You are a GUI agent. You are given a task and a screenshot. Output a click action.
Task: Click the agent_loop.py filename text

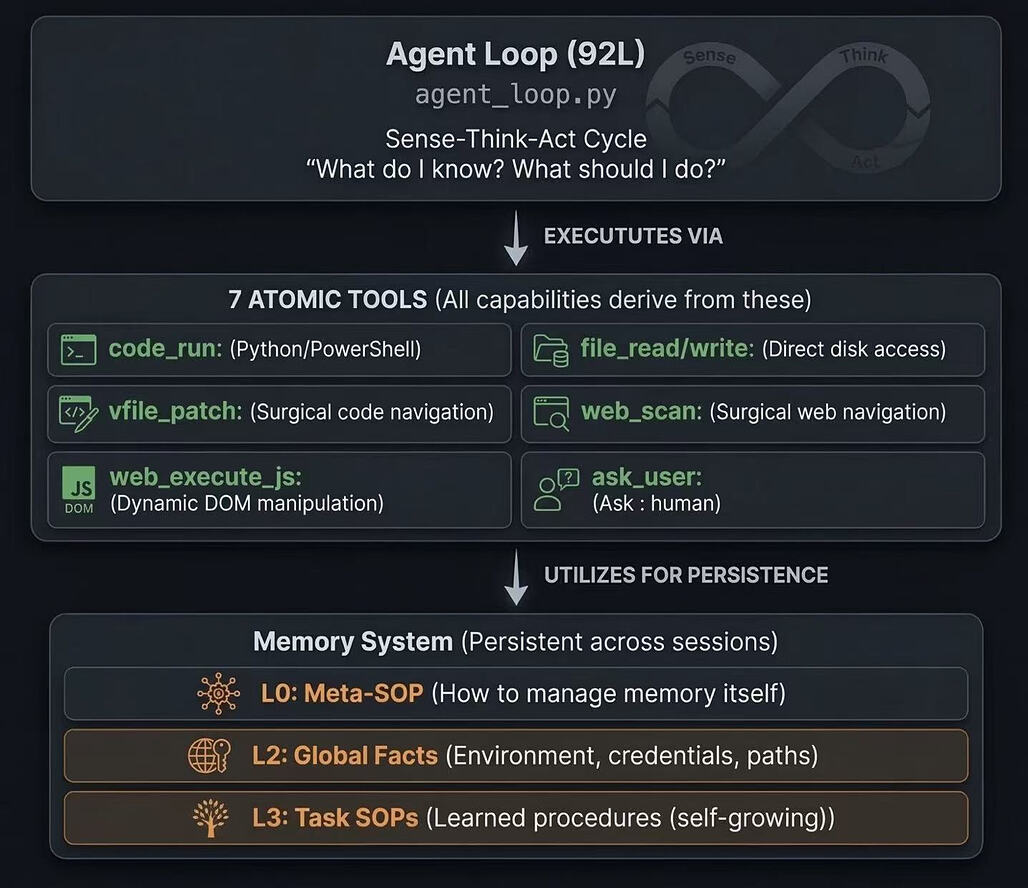[x=515, y=96]
